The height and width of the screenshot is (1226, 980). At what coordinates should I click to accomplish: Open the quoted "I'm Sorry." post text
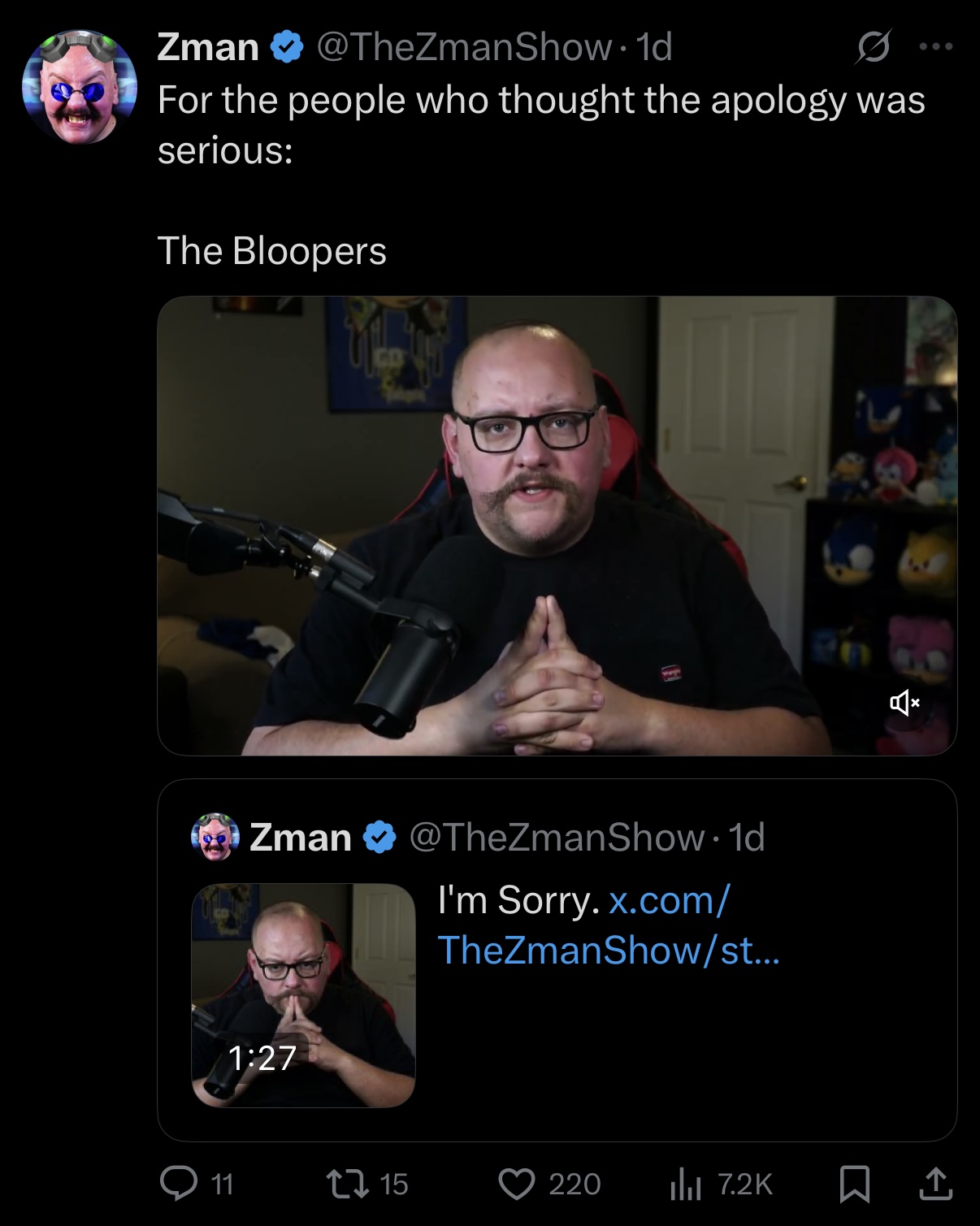[518, 900]
